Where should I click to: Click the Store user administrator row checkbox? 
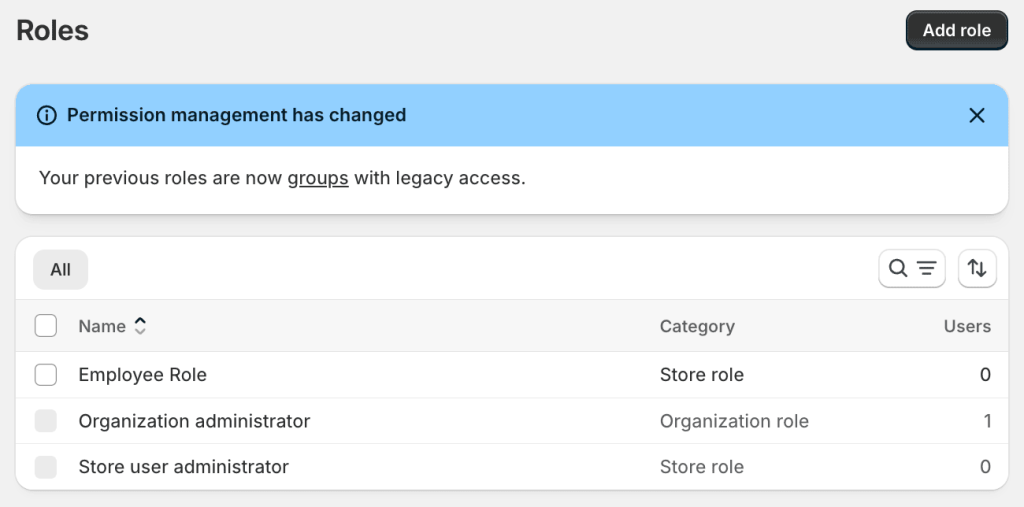(46, 467)
